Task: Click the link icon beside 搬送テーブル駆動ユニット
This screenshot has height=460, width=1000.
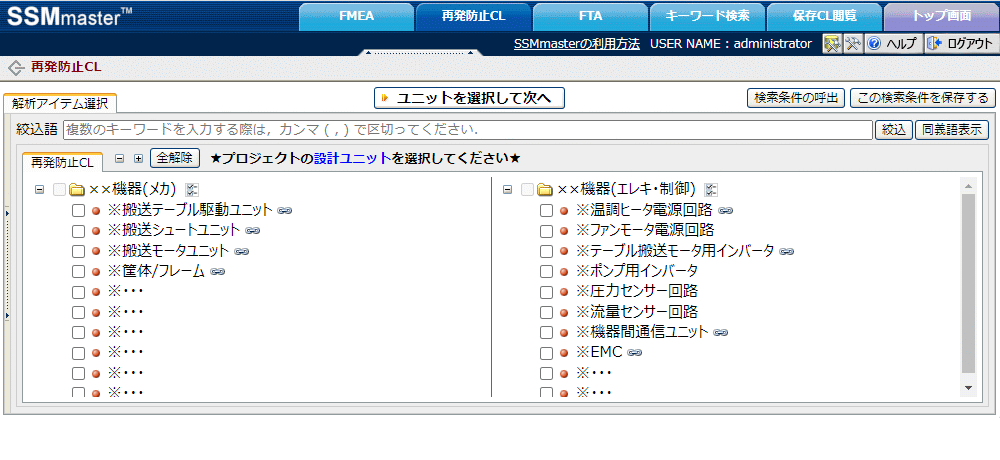Action: (x=284, y=210)
